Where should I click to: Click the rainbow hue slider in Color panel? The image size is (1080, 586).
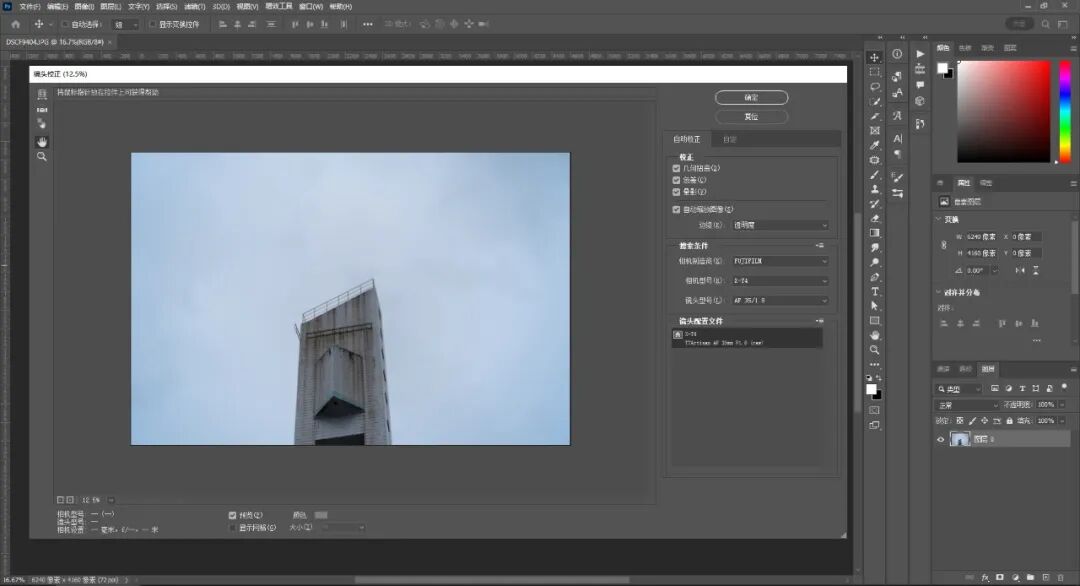pyautogui.click(x=1064, y=111)
